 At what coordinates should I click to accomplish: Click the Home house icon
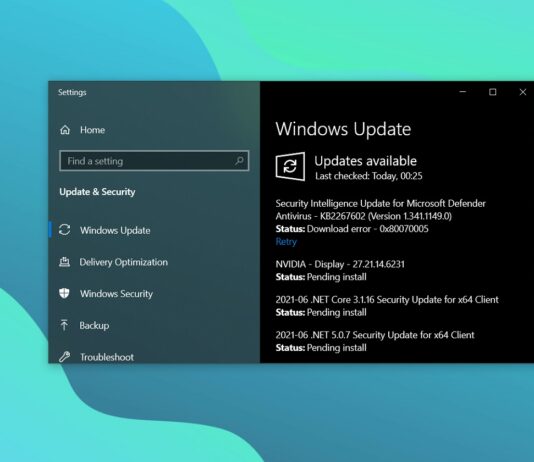coord(65,130)
